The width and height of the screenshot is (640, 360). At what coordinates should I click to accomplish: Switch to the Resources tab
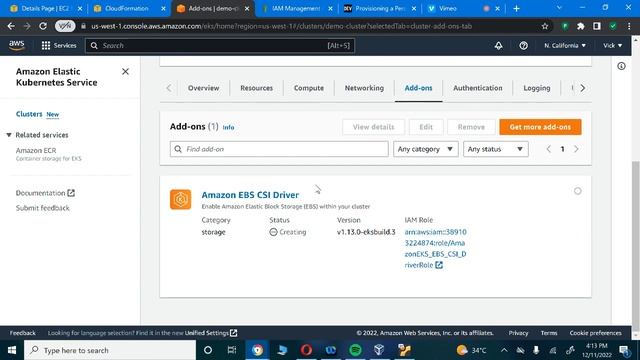click(x=256, y=88)
